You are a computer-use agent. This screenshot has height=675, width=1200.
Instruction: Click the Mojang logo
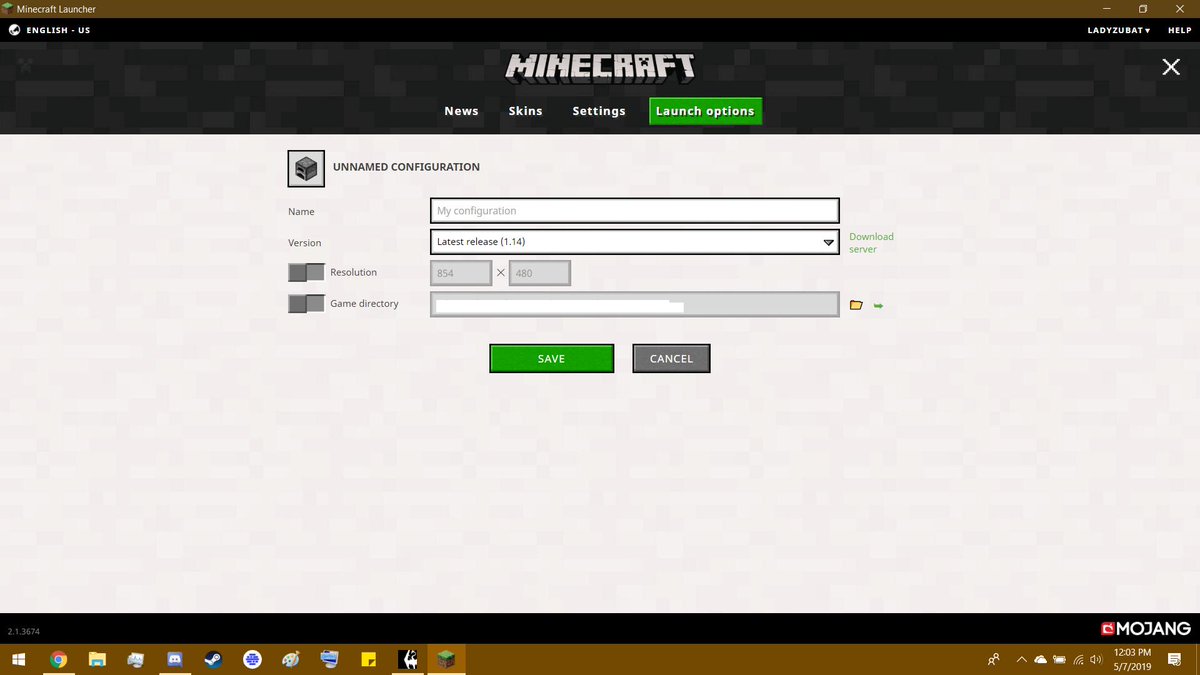1146,629
